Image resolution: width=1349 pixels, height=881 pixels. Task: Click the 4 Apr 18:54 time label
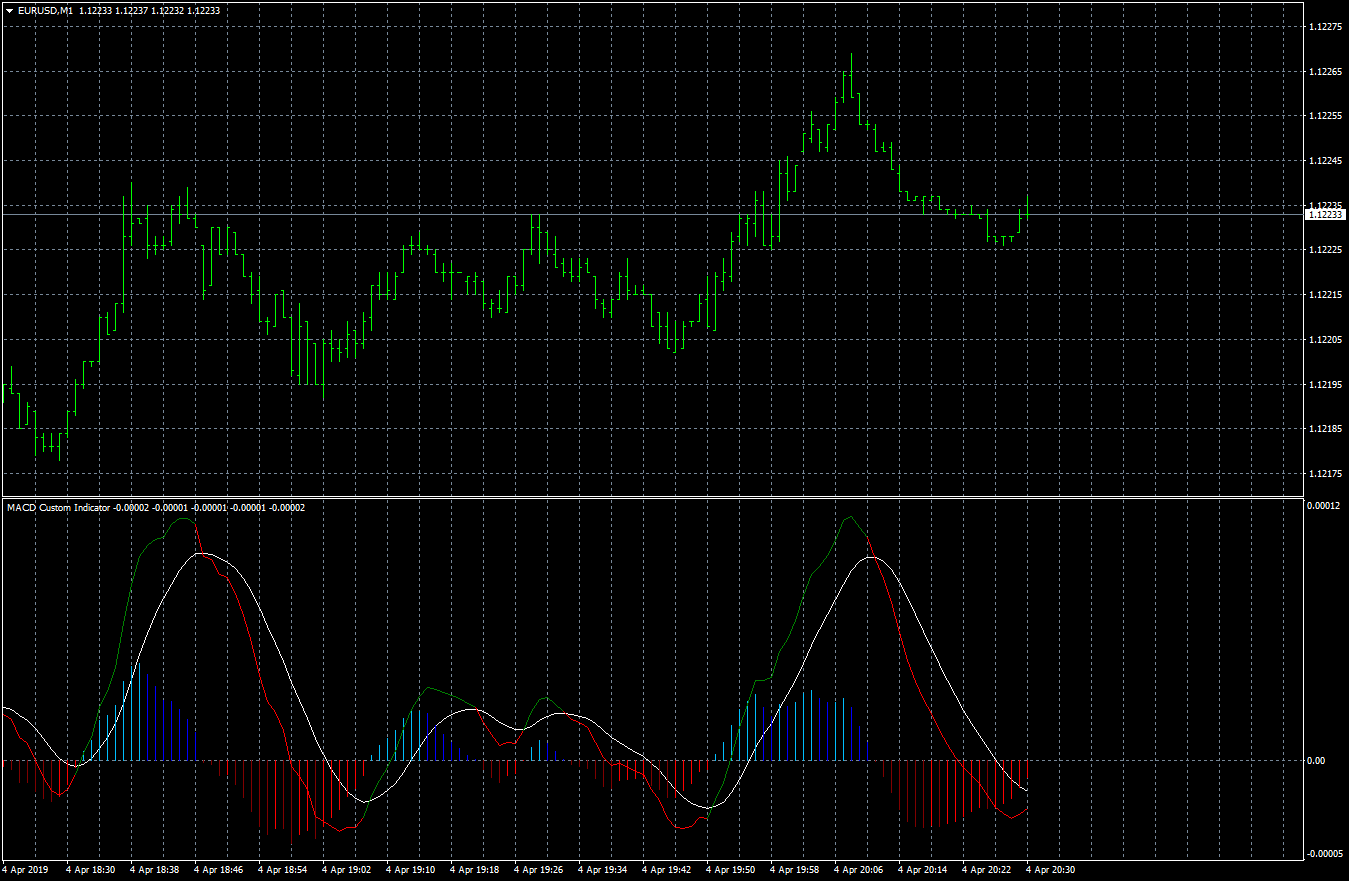point(283,869)
